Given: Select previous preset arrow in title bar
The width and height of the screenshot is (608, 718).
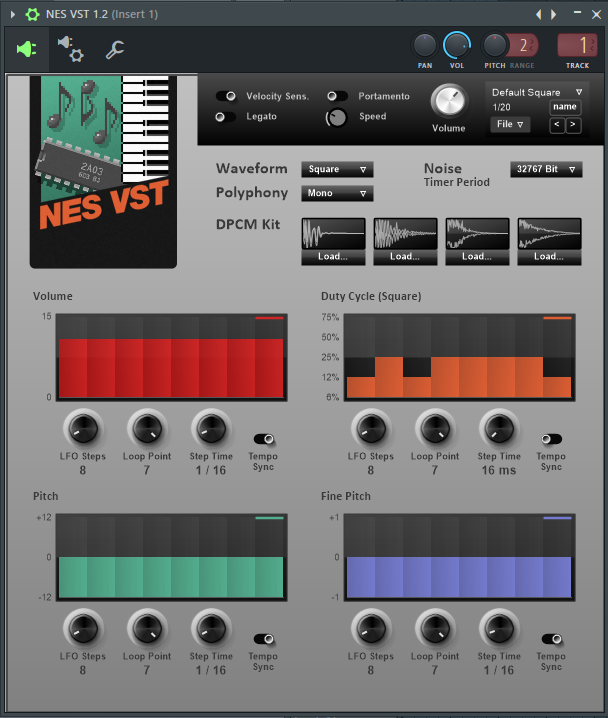Looking at the screenshot, I should [539, 15].
